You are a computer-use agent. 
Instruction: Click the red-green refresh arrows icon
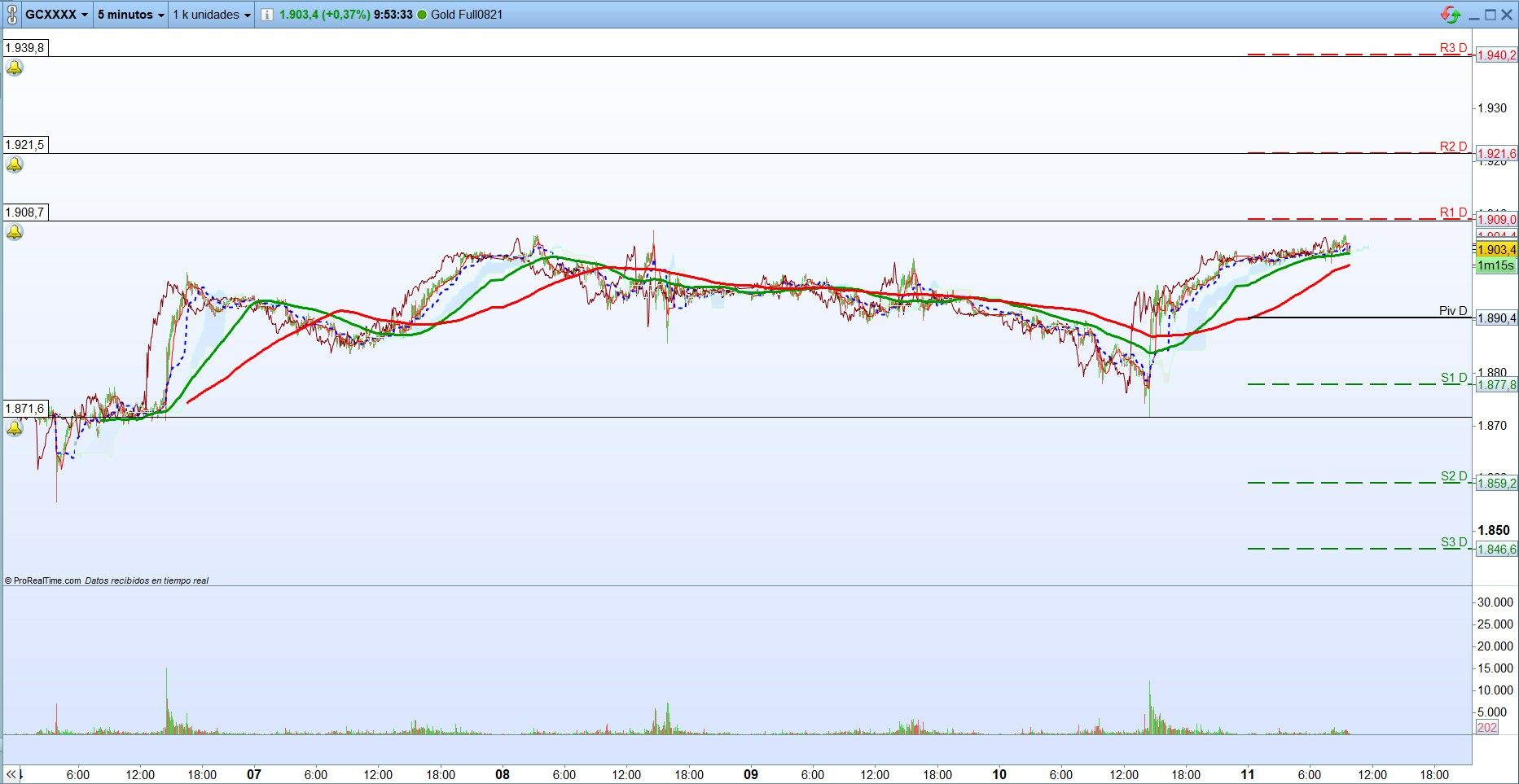coord(1450,15)
